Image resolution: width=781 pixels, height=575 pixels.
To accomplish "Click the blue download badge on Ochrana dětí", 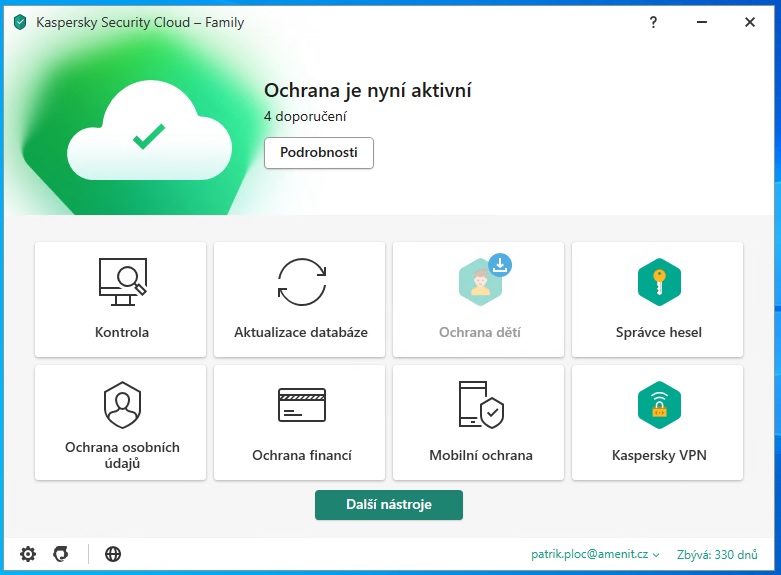I will pyautogui.click(x=500, y=265).
